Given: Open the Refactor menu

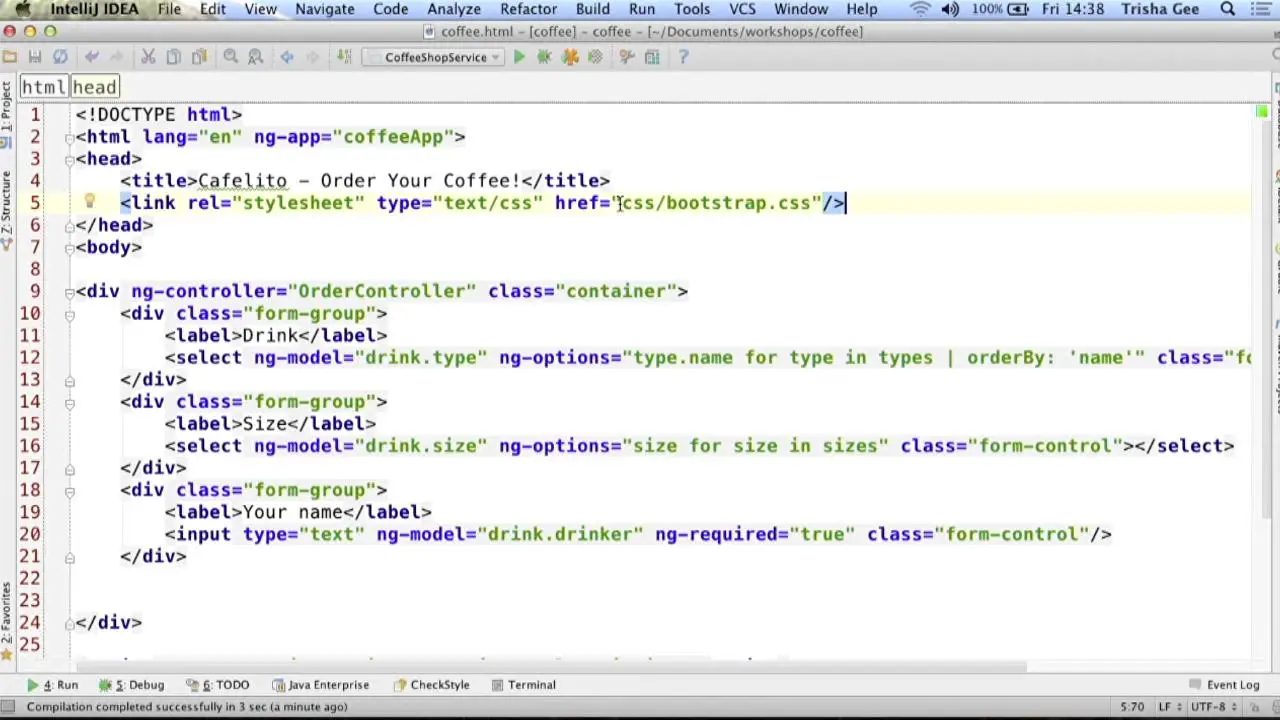Looking at the screenshot, I should 528,9.
